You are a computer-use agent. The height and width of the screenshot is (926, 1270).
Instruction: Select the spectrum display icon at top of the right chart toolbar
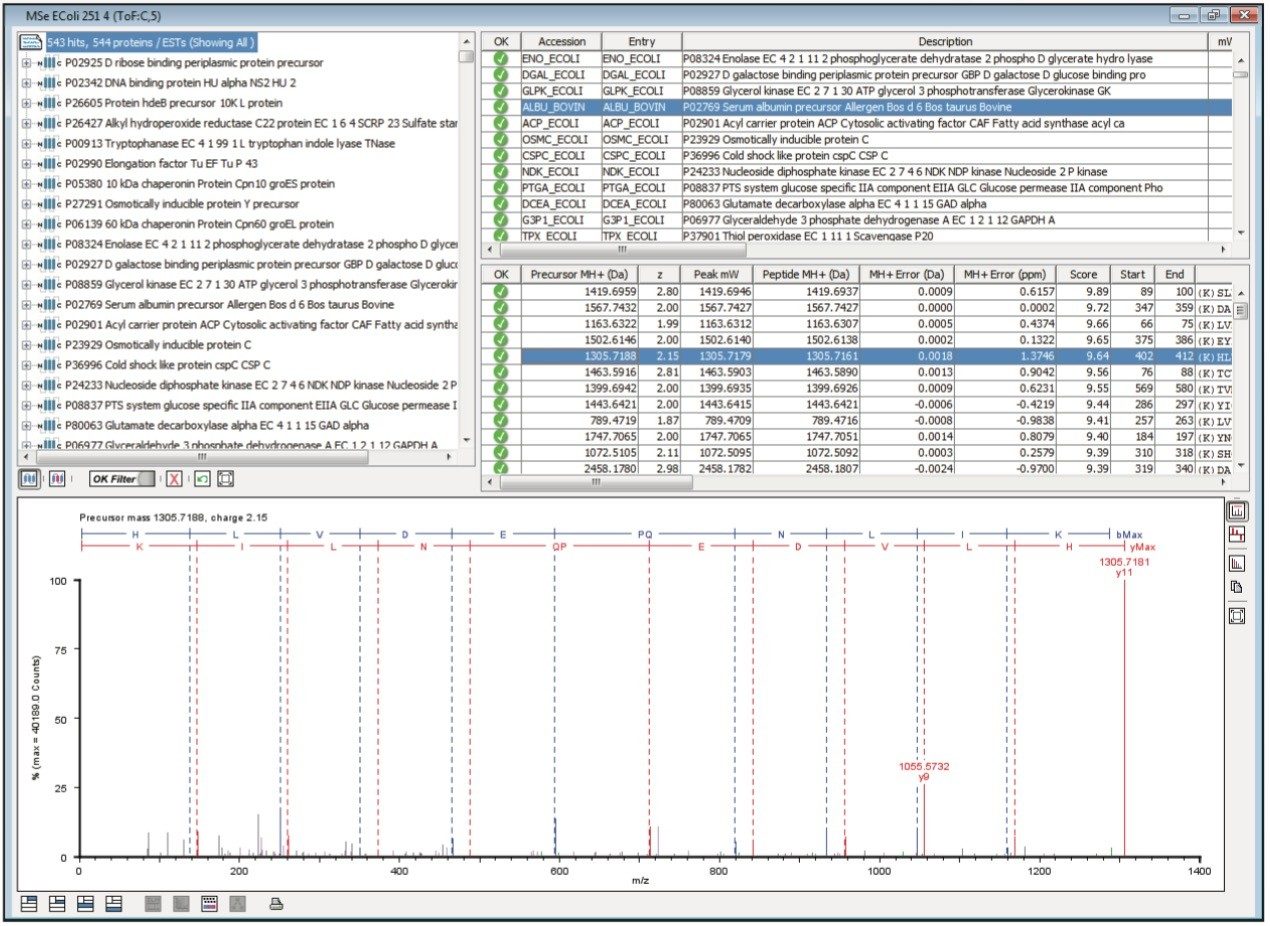pyautogui.click(x=1237, y=511)
